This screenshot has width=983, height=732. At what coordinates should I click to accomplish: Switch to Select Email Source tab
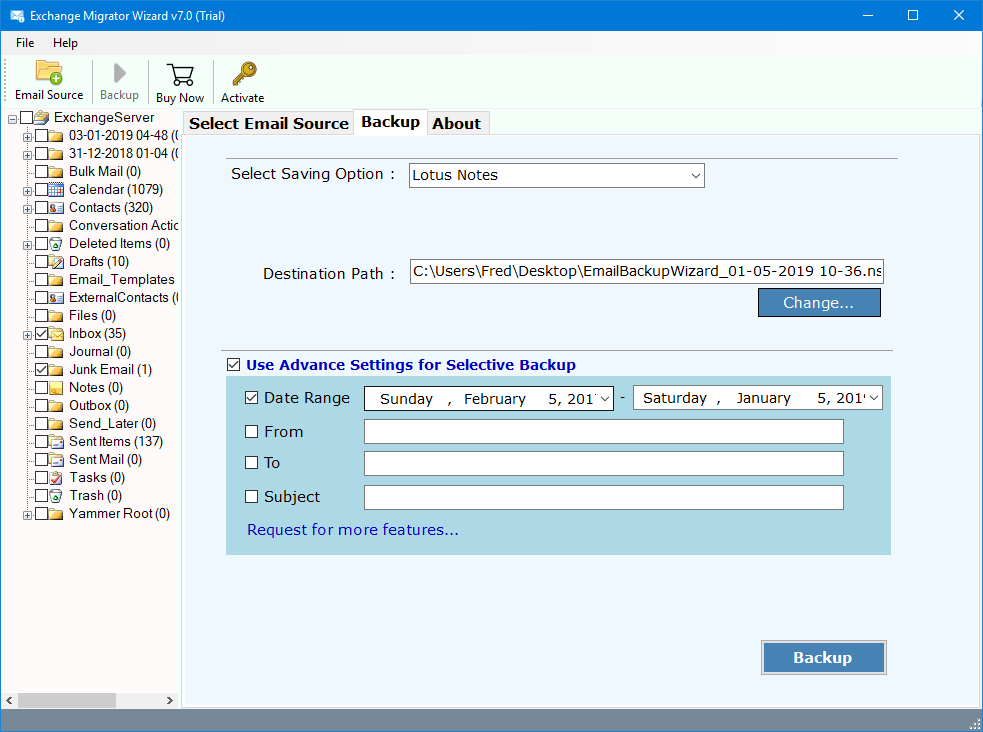coord(269,123)
